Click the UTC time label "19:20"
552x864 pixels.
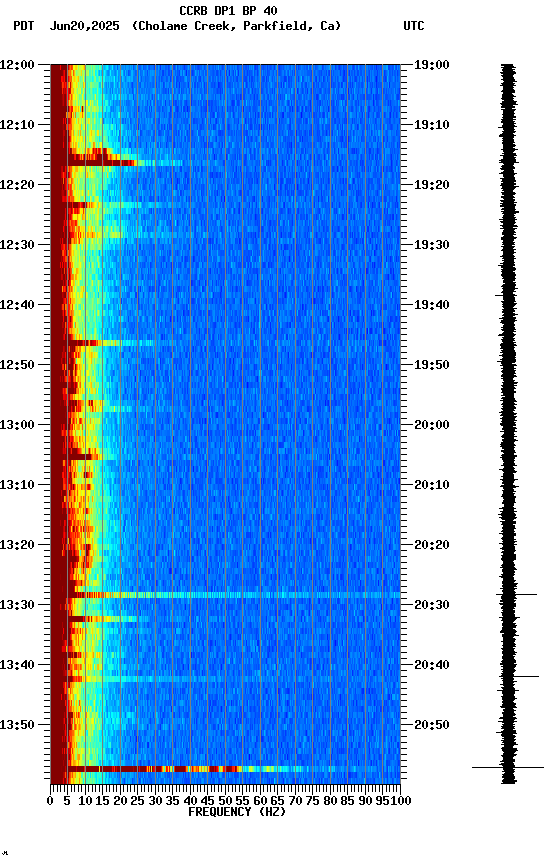tap(432, 185)
